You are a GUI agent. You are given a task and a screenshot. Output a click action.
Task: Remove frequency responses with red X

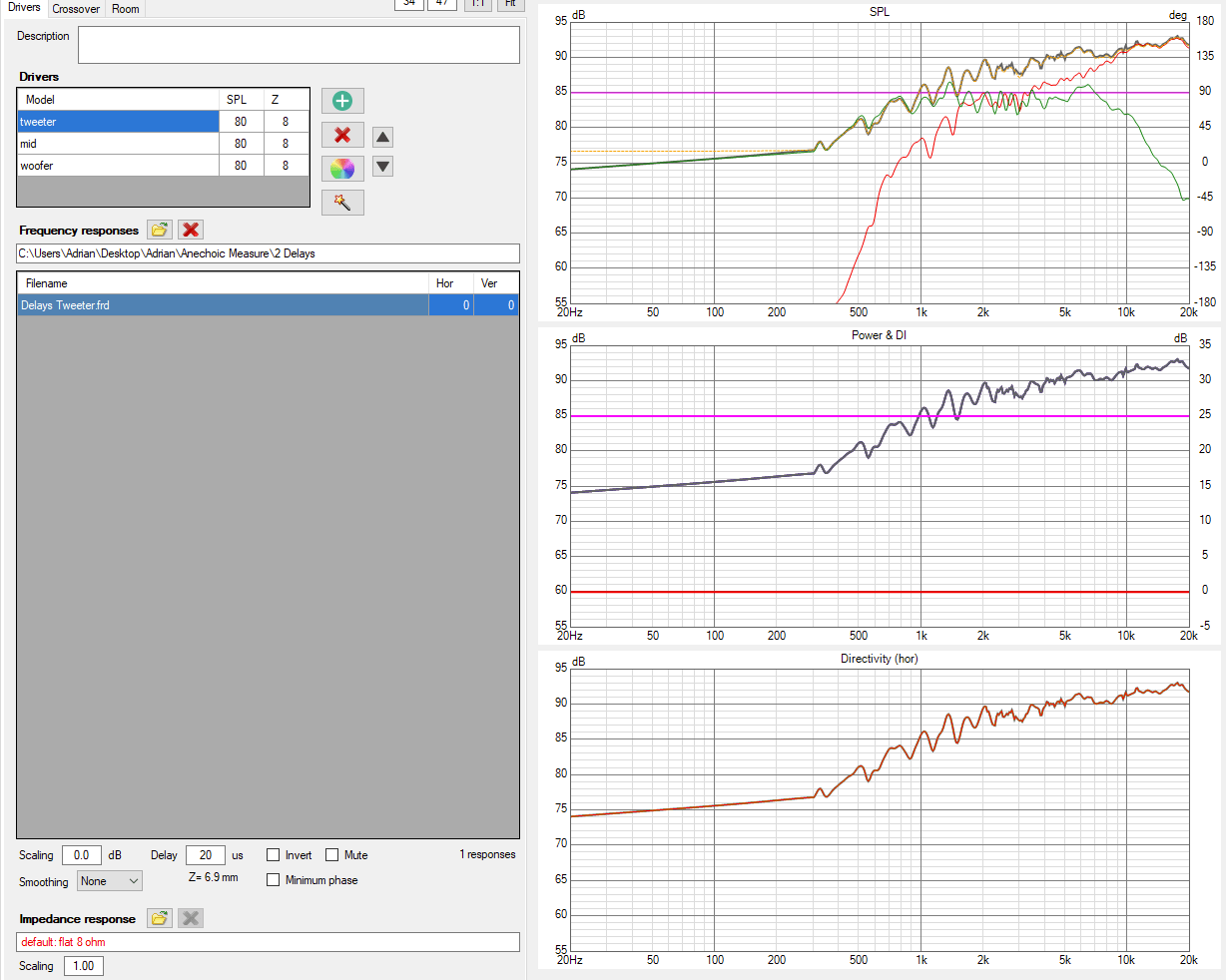pos(191,230)
